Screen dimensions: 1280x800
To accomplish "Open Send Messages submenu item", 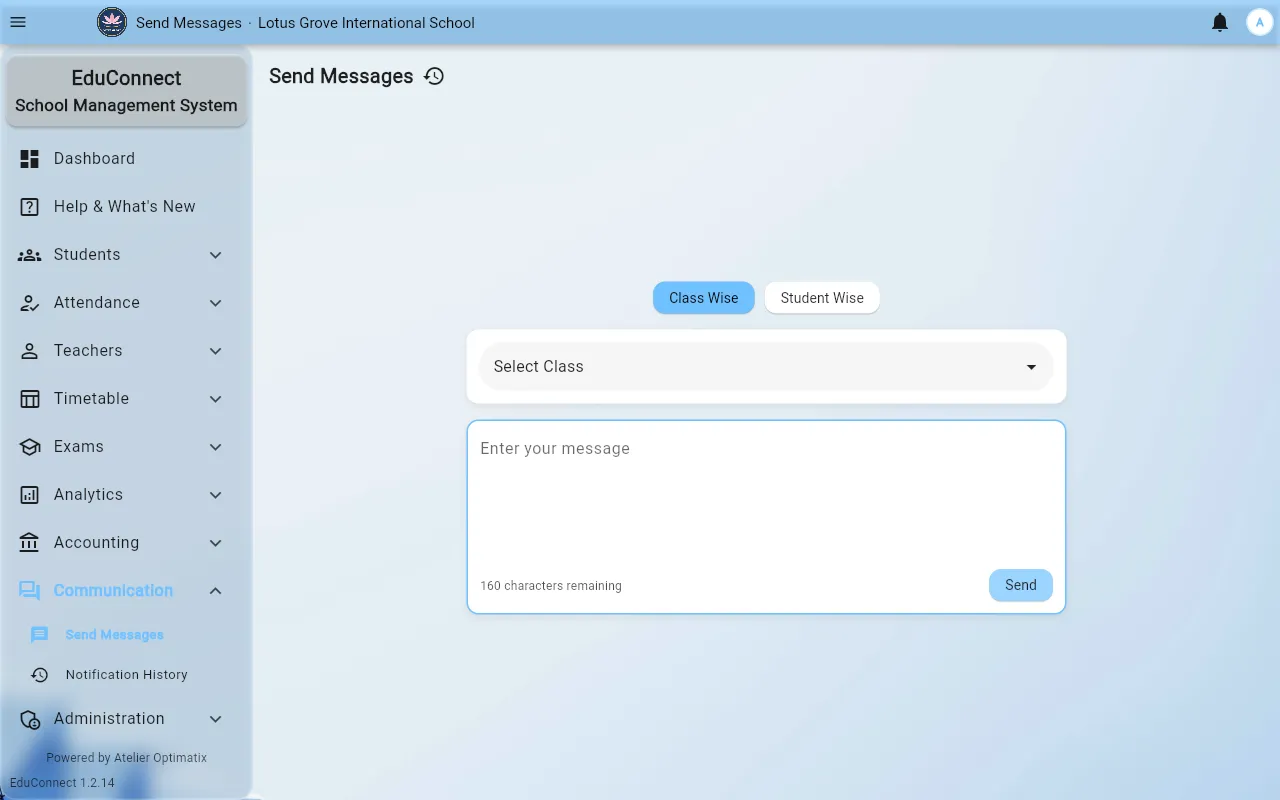I will tap(126, 634).
